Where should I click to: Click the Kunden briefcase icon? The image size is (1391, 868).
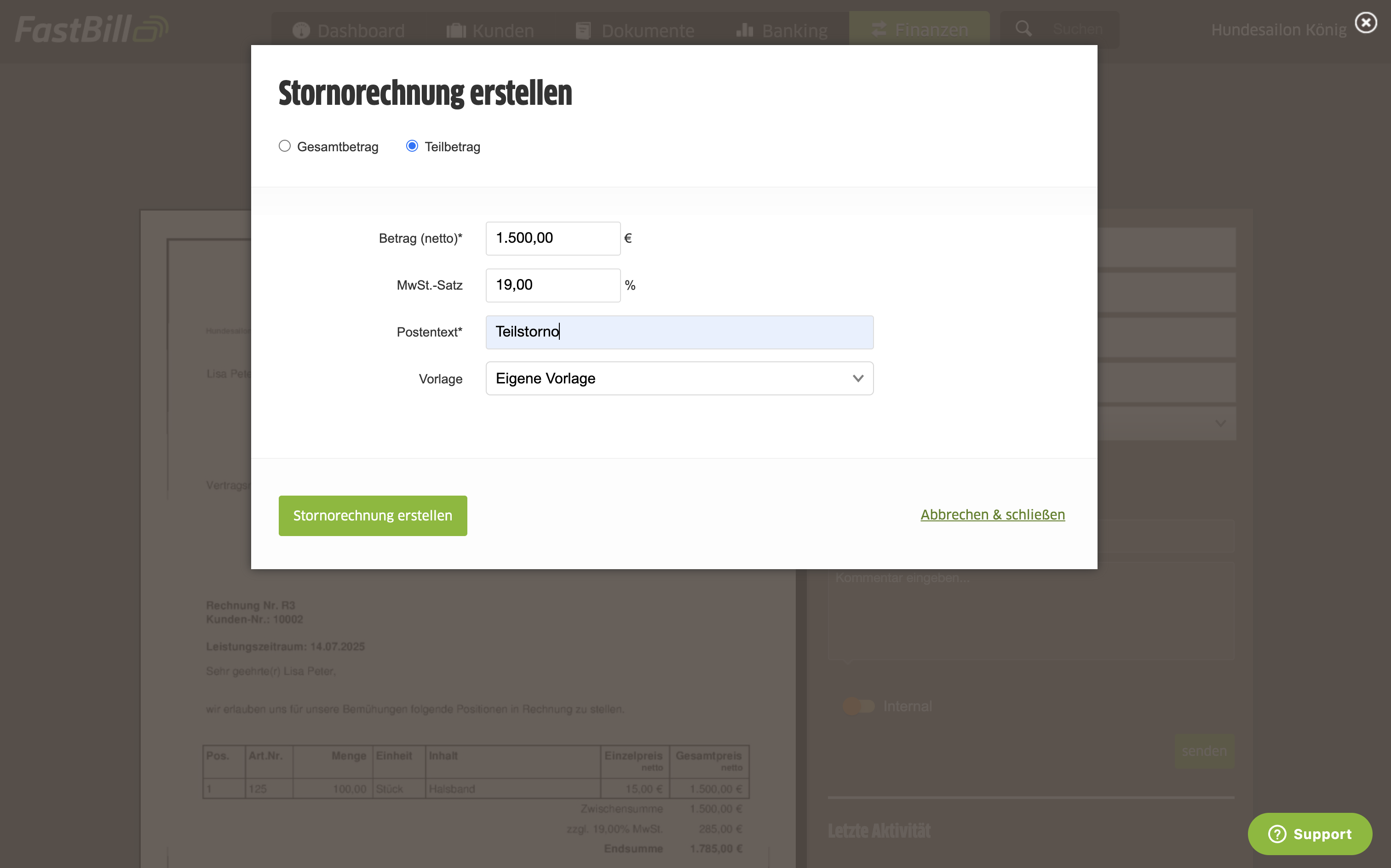(x=456, y=30)
